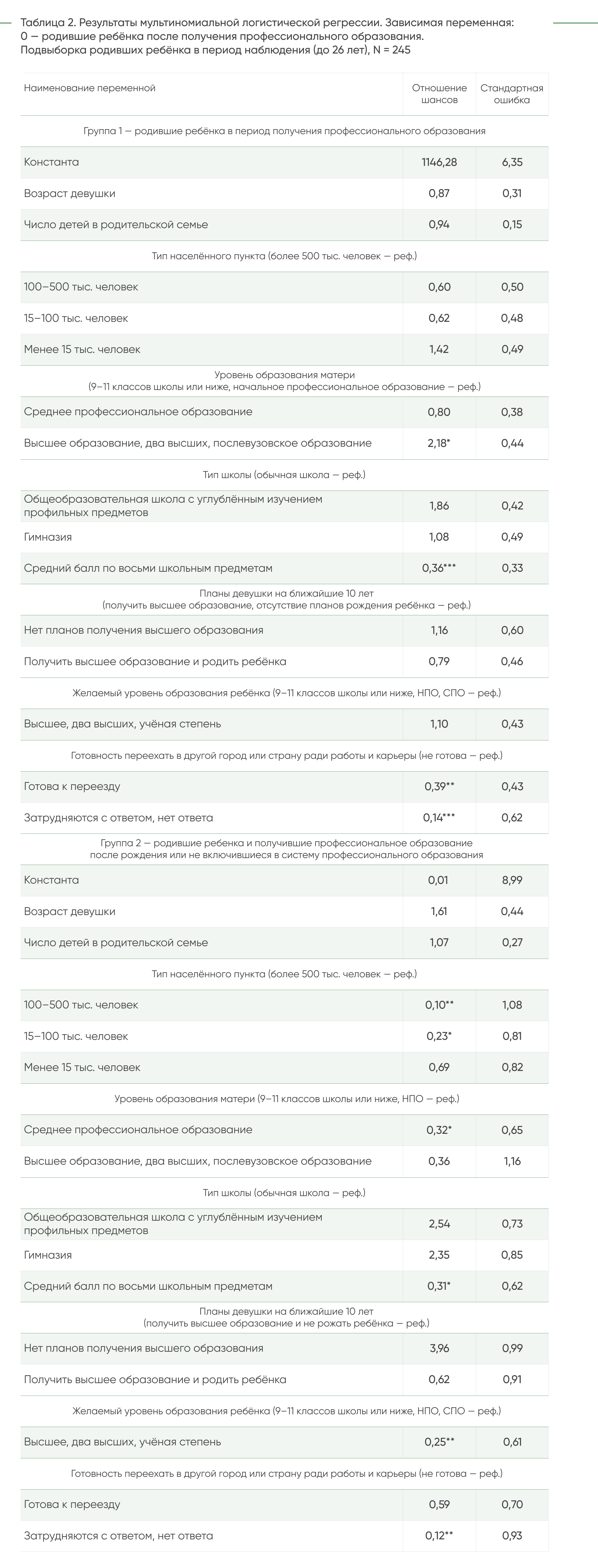The height and width of the screenshot is (1568, 598).
Task: Select the 'Отношение шансов' column header
Action: [x=439, y=94]
